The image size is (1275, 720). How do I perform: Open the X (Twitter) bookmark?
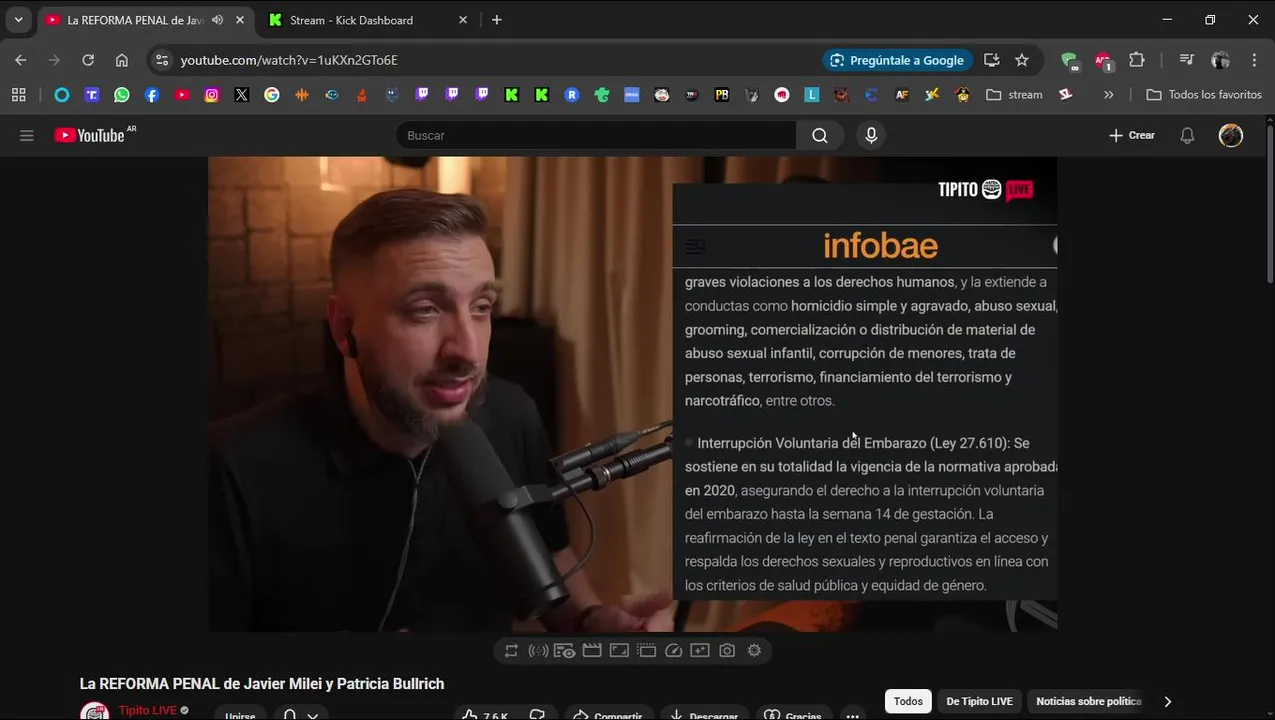click(242, 95)
